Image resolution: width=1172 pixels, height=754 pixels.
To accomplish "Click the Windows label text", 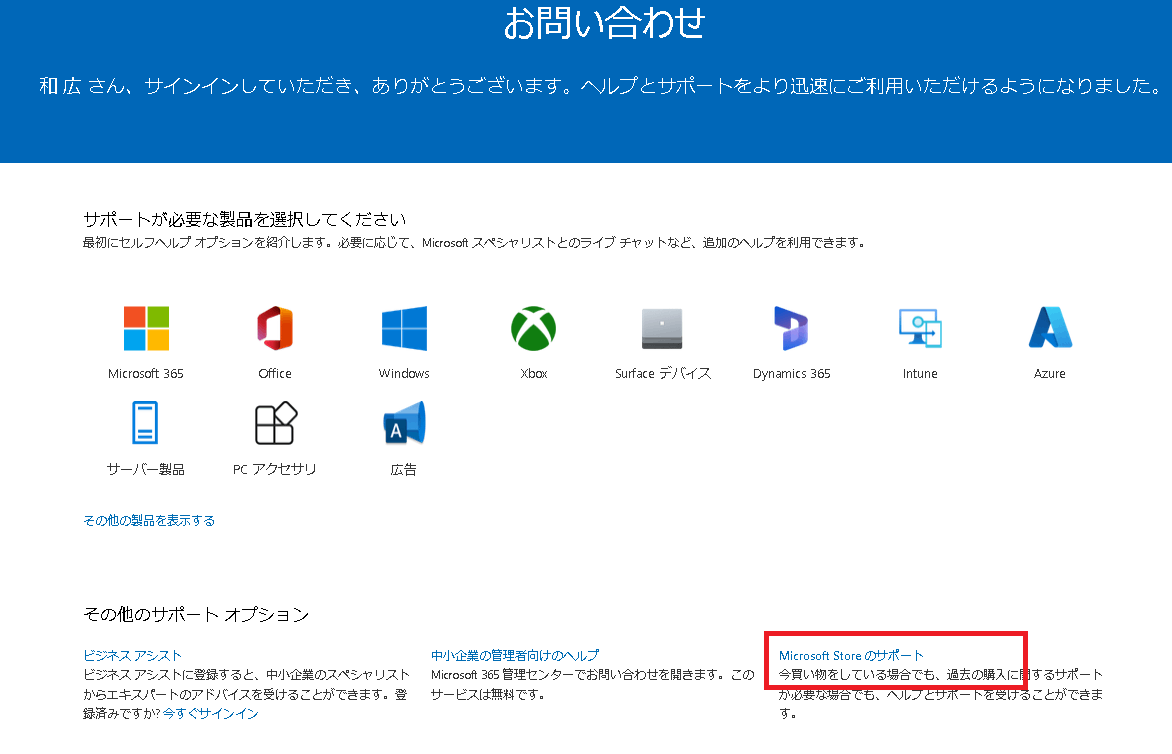I will pos(404,374).
